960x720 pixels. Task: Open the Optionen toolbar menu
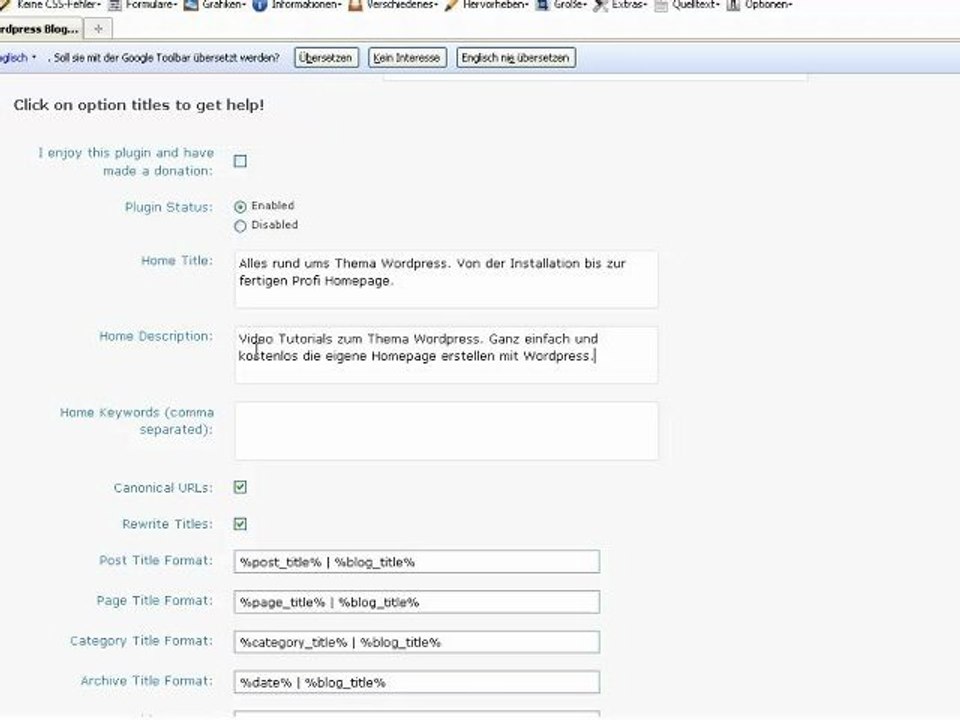coord(760,5)
